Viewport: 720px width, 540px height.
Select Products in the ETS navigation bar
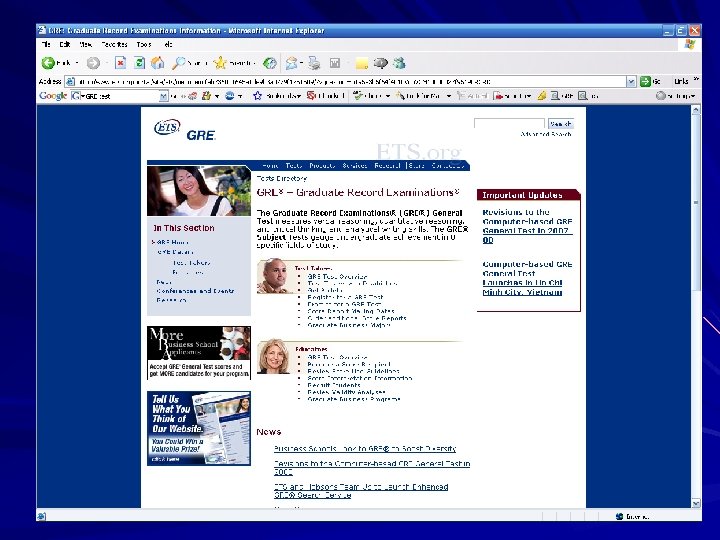[322, 165]
